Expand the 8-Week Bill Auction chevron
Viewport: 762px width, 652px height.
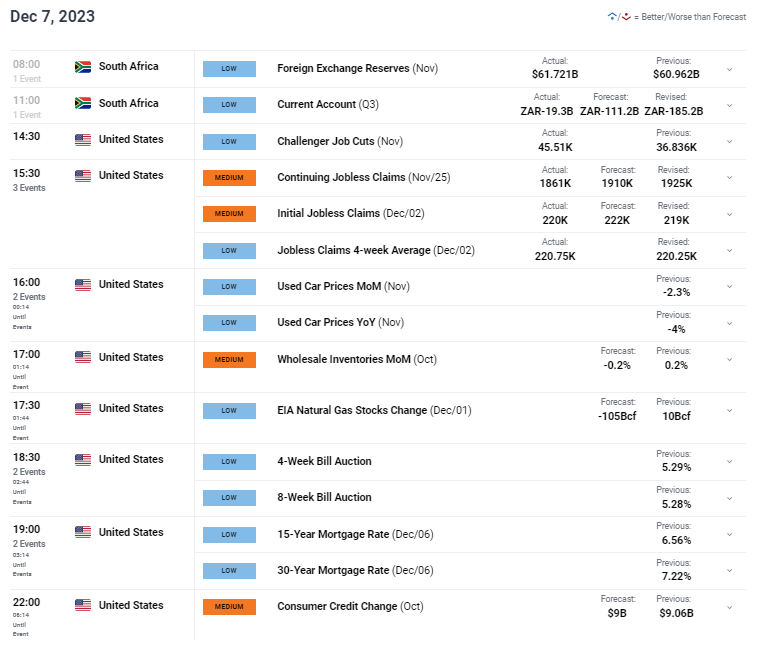[729, 498]
